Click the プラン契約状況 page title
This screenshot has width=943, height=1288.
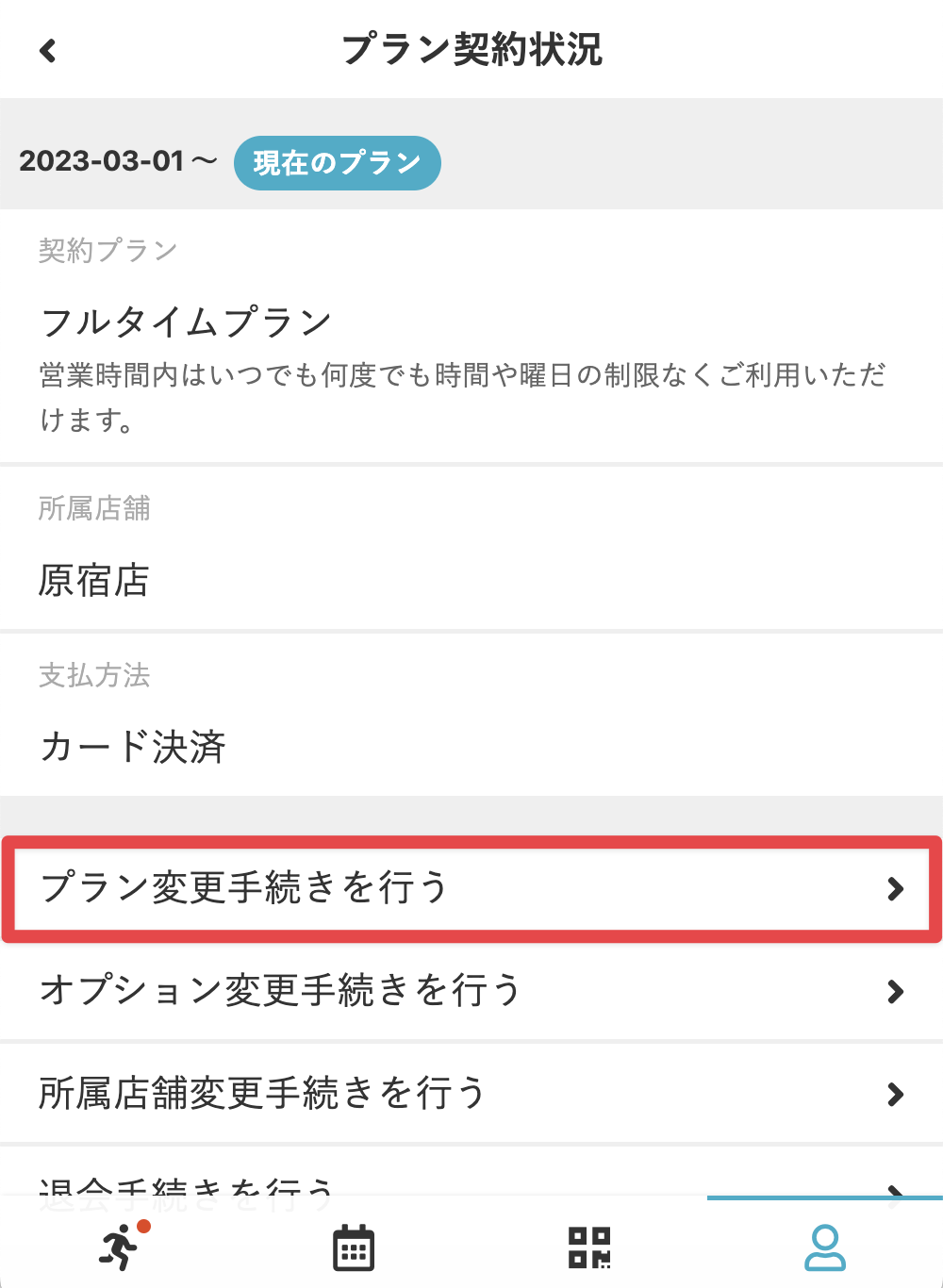pyautogui.click(x=471, y=50)
